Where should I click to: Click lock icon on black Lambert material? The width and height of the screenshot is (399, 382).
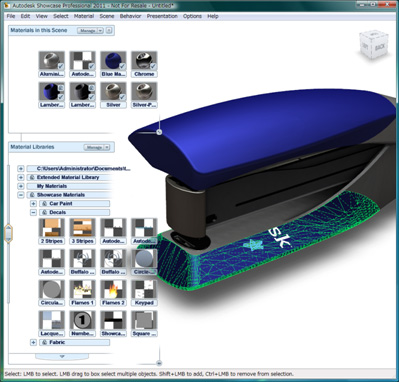pyautogui.click(x=91, y=88)
